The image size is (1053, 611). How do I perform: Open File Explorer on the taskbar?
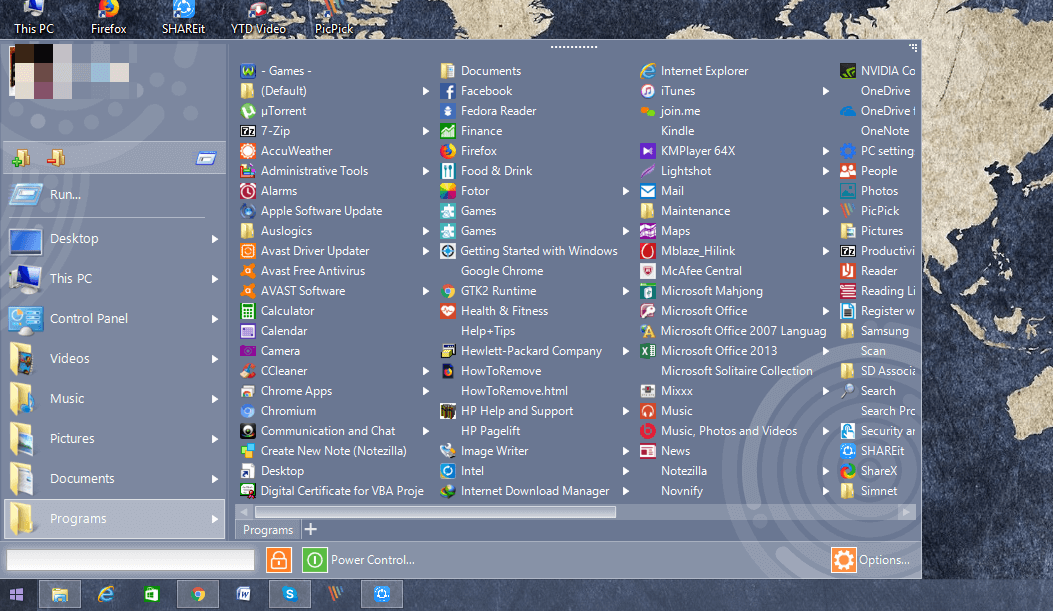[x=60, y=594]
